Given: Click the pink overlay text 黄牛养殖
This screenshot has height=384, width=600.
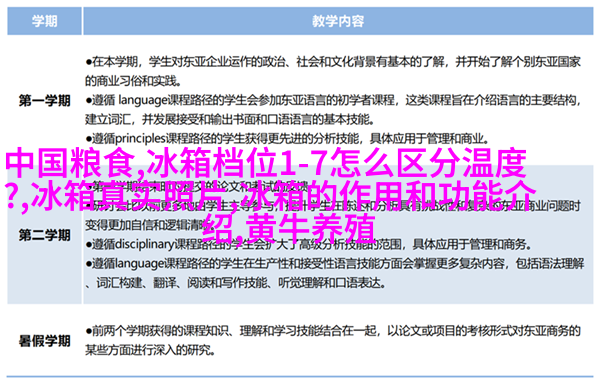Looking at the screenshot, I should [310, 228].
